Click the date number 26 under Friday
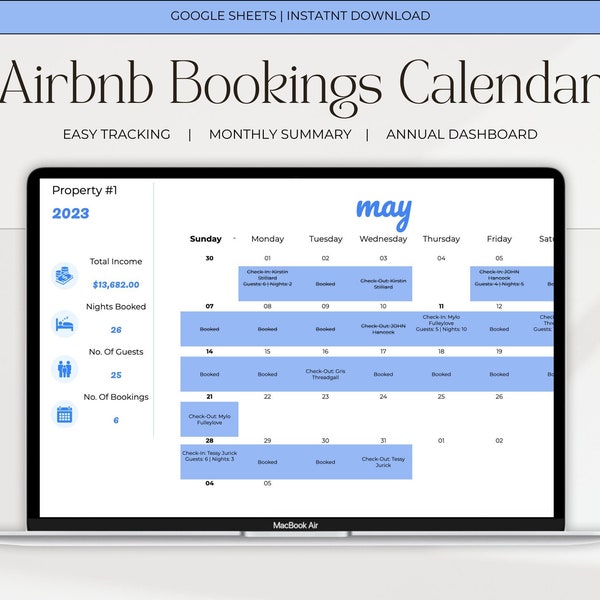Screen dimensions: 600x600 click(499, 396)
